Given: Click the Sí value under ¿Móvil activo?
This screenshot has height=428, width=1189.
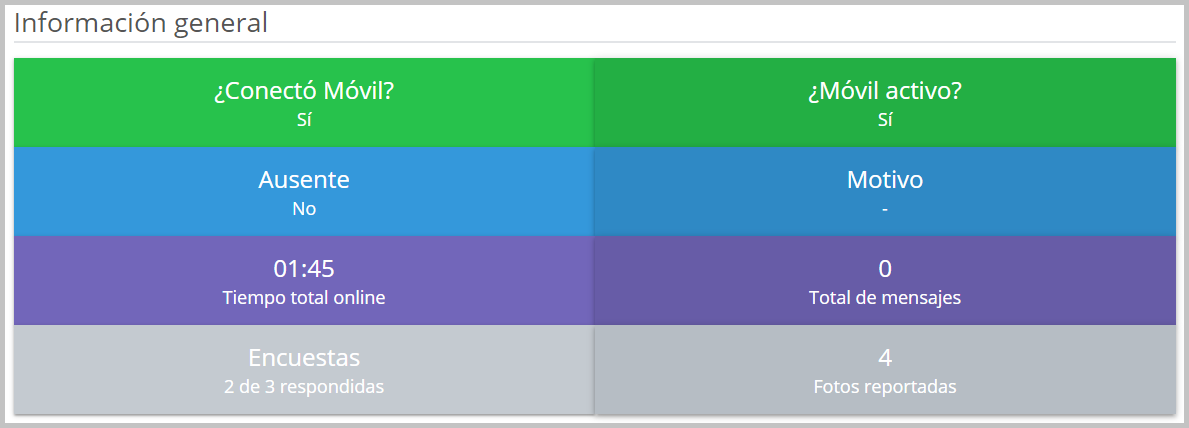Looking at the screenshot, I should click(x=884, y=120).
